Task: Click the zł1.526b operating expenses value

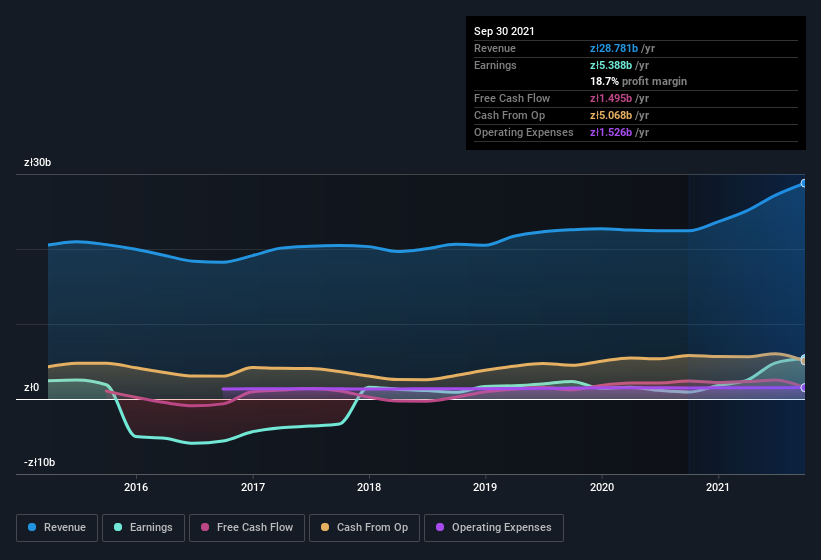Action: coord(611,132)
